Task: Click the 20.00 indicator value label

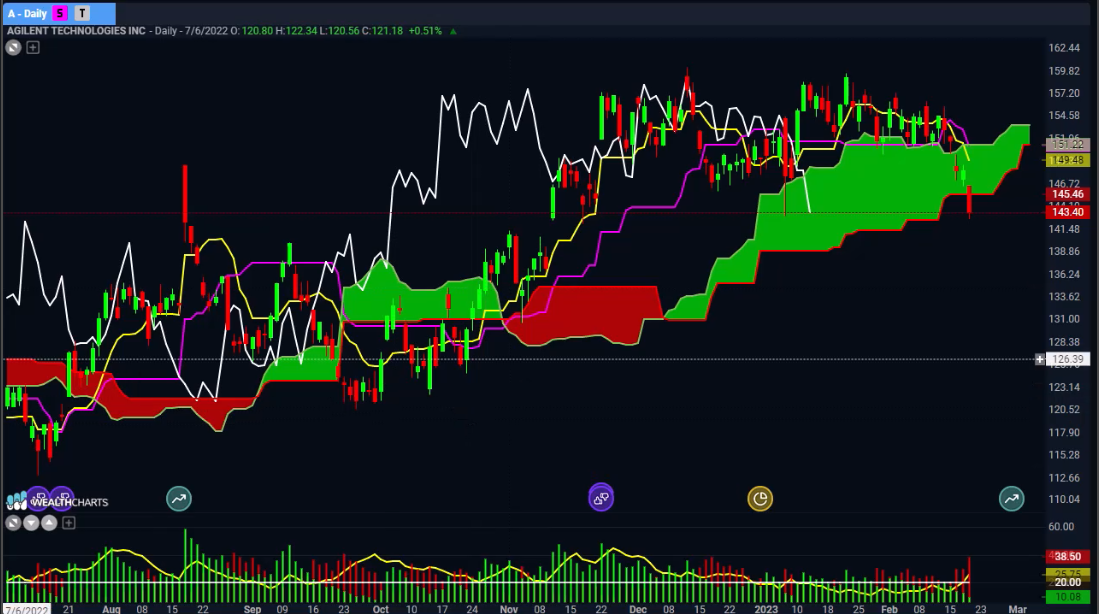Action: [x=1067, y=582]
